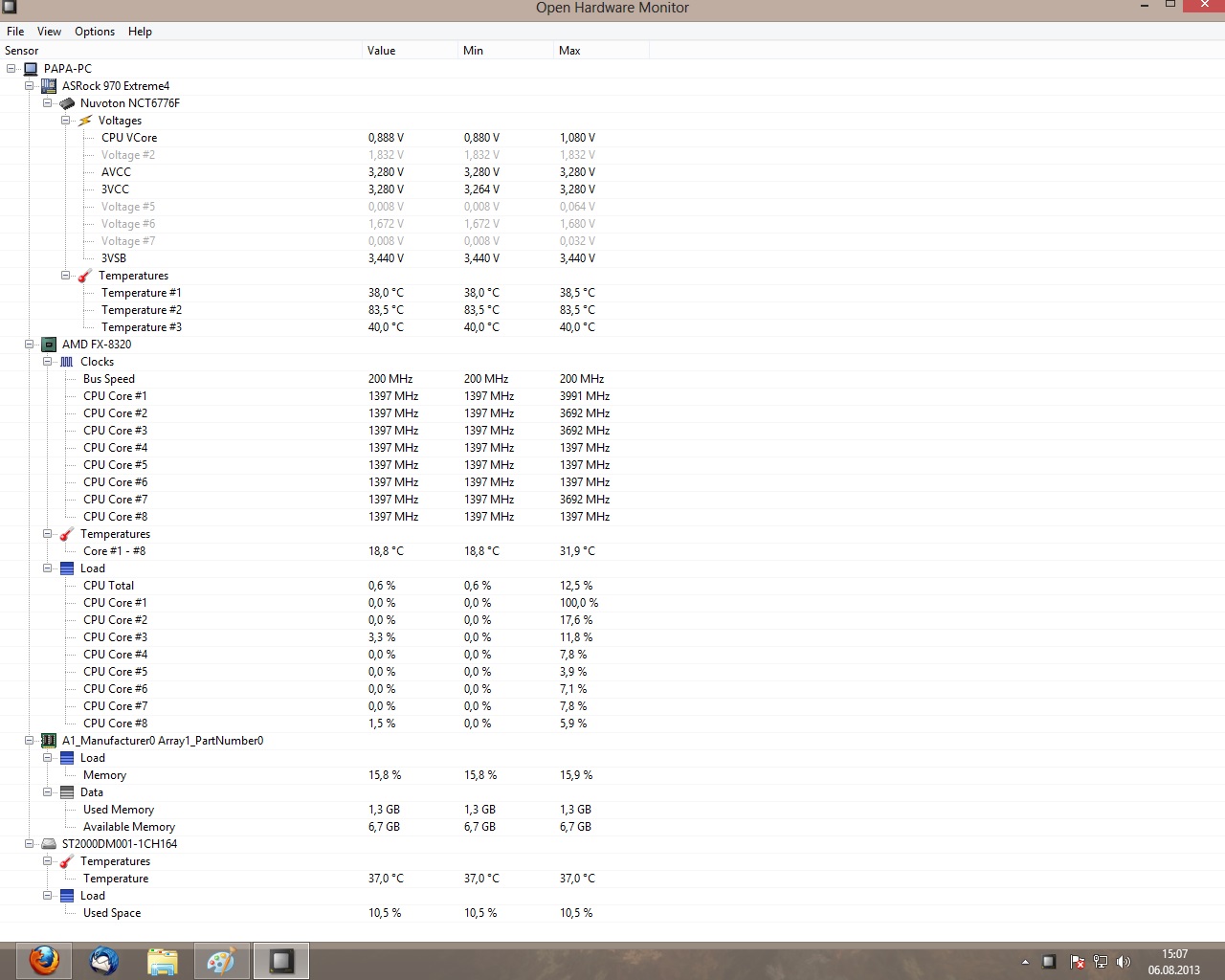Click the Clocks group icon
The width and height of the screenshot is (1225, 980).
pyautogui.click(x=67, y=362)
